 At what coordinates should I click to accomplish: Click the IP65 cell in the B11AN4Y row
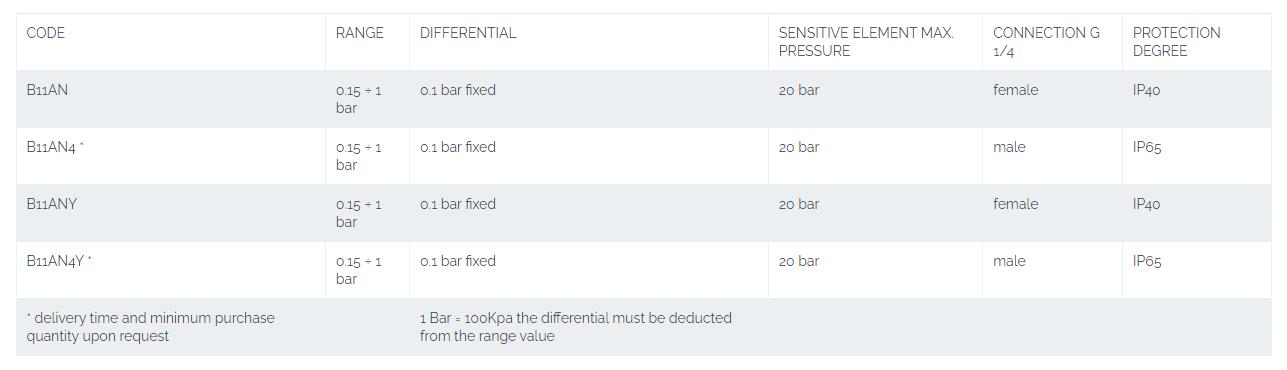[x=1147, y=261]
